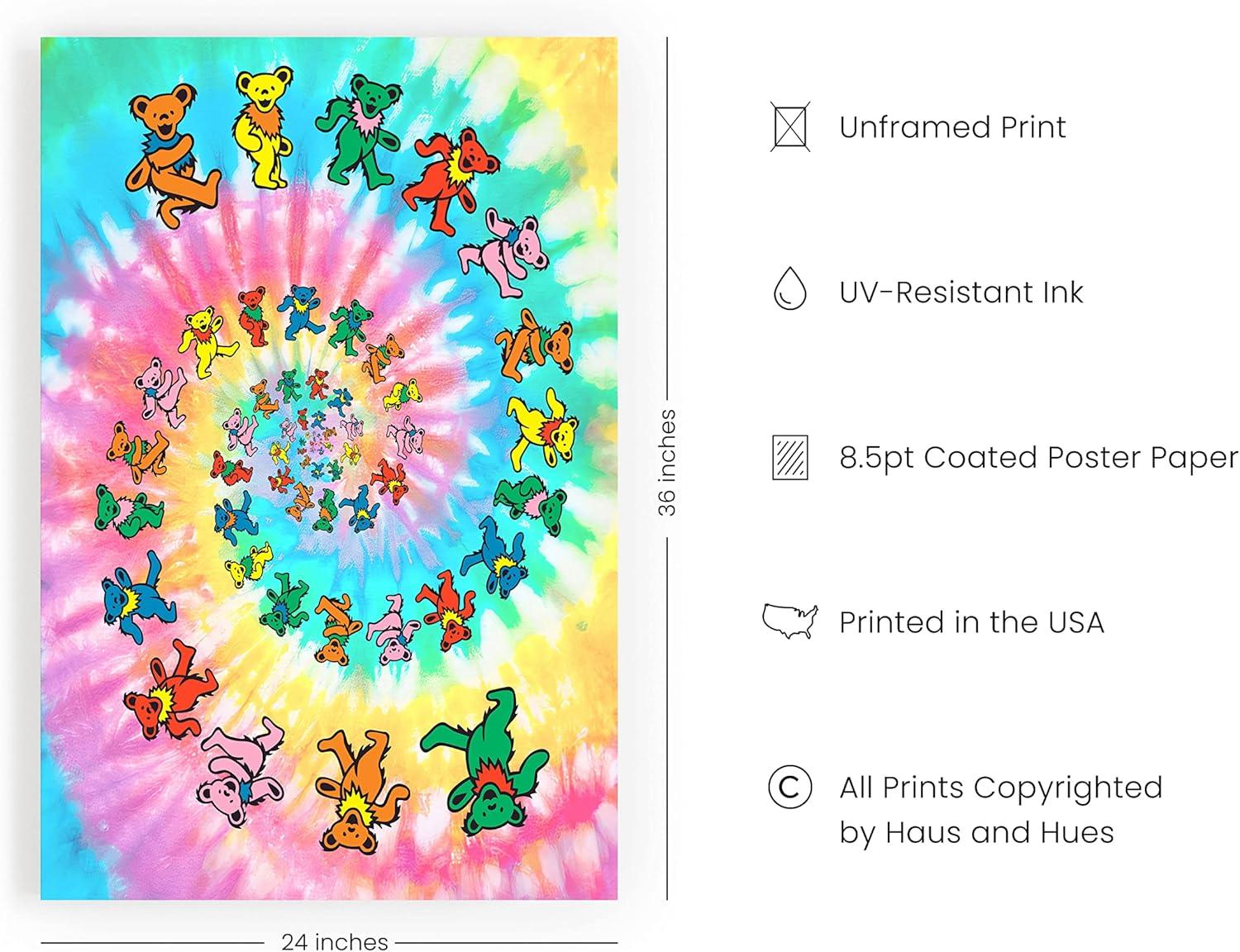Click the 24 inches width label
1240x952 pixels.
tap(334, 941)
